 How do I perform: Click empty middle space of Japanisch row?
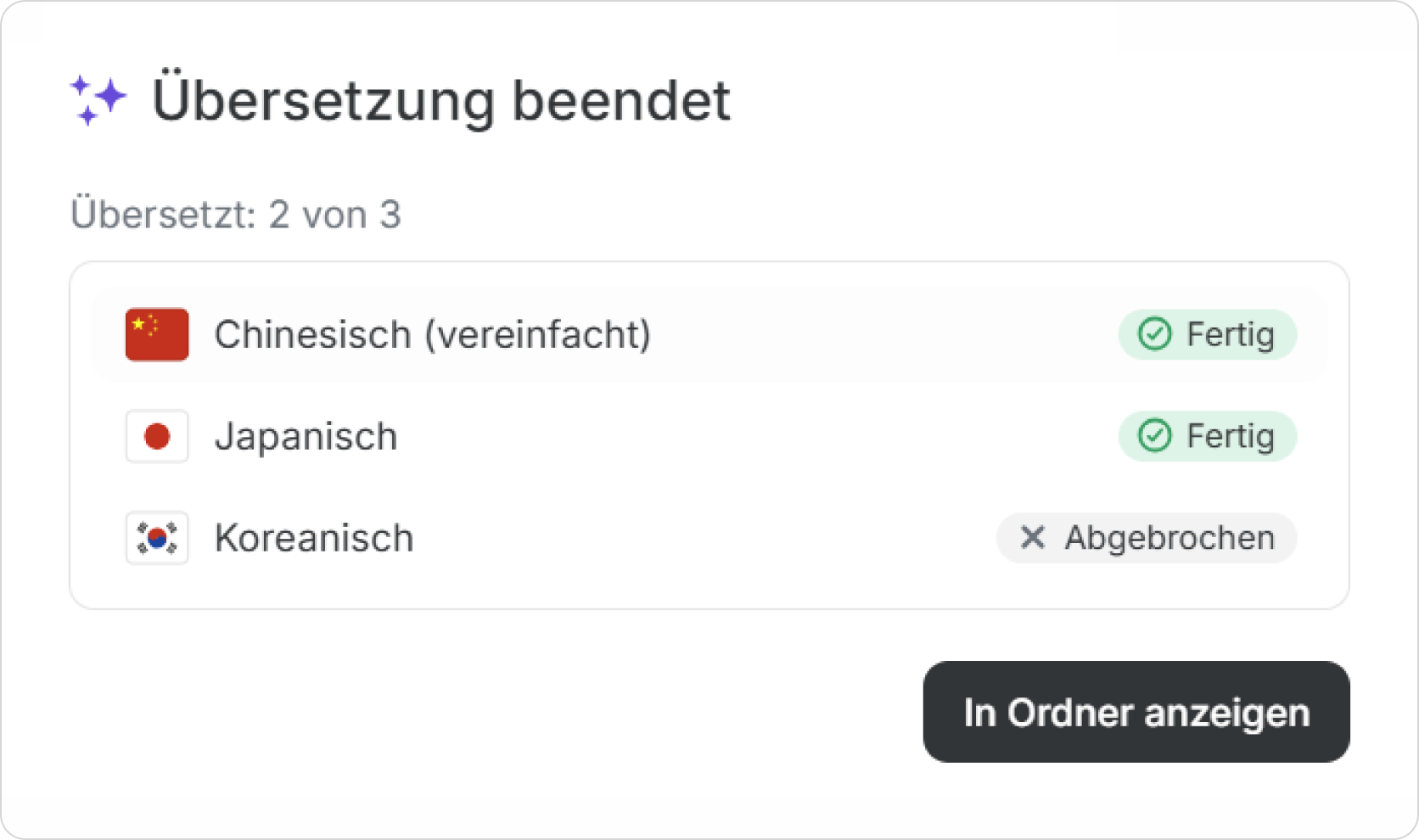tap(755, 436)
